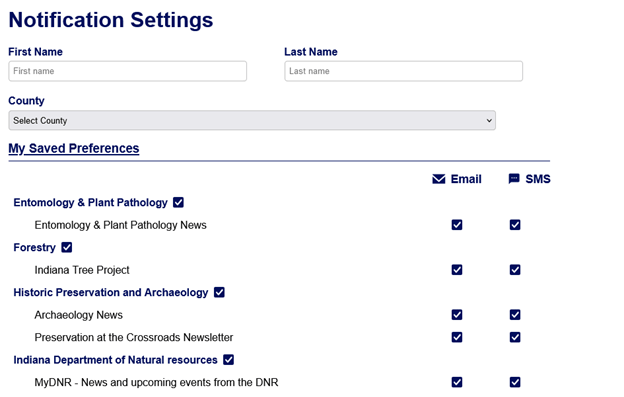Click the First Name input field
Viewport: 624px width, 397px height.
pos(127,71)
